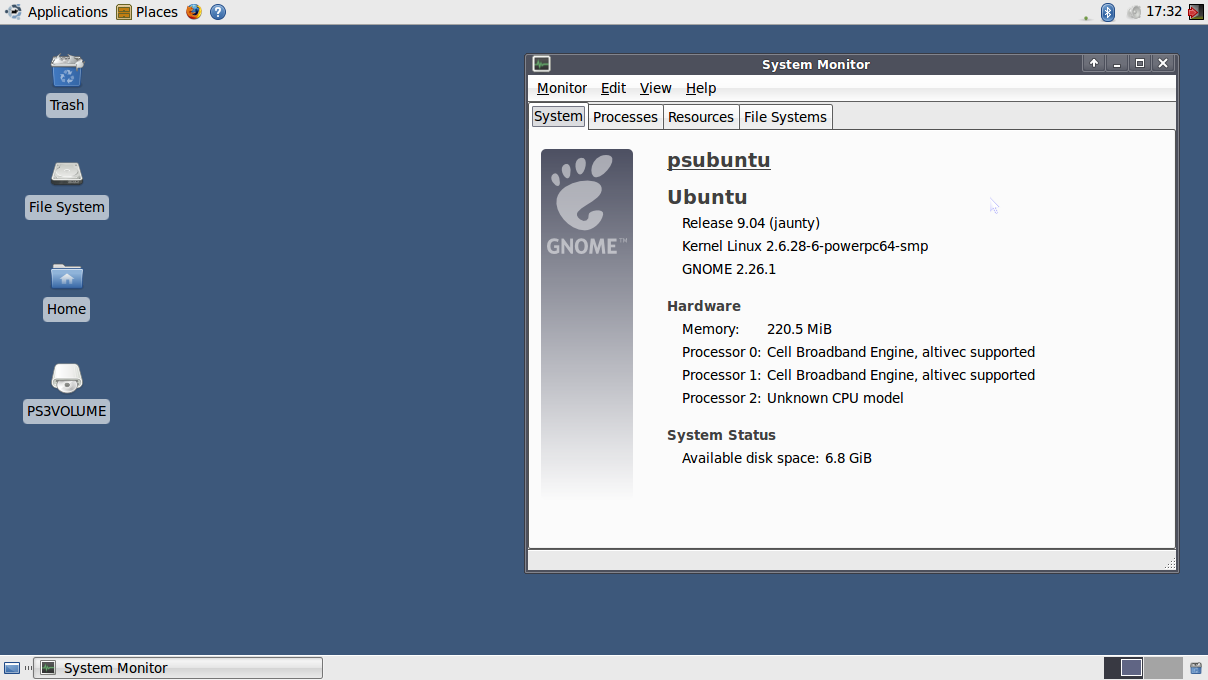Launch Firefox from the top panel
Image resolution: width=1208 pixels, height=680 pixels.
[x=193, y=12]
